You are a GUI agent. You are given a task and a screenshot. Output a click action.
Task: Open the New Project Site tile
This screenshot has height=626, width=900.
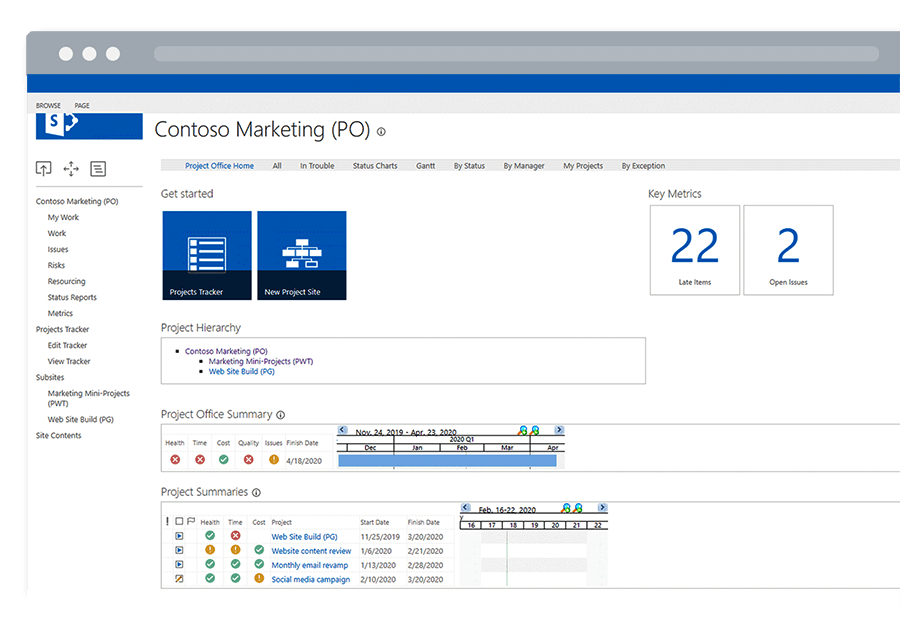pyautogui.click(x=301, y=255)
